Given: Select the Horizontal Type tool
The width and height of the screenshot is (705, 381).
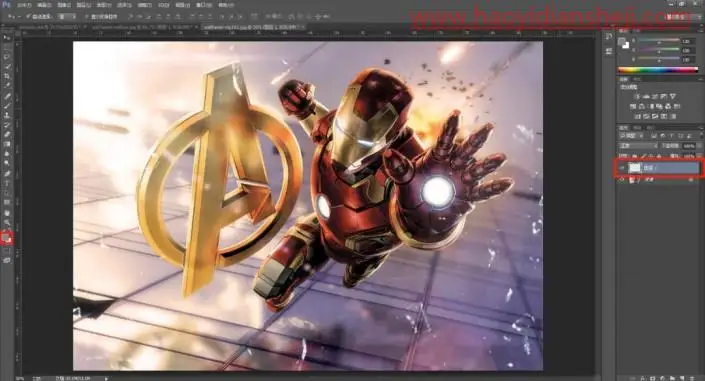Looking at the screenshot, I should pos(7,183).
